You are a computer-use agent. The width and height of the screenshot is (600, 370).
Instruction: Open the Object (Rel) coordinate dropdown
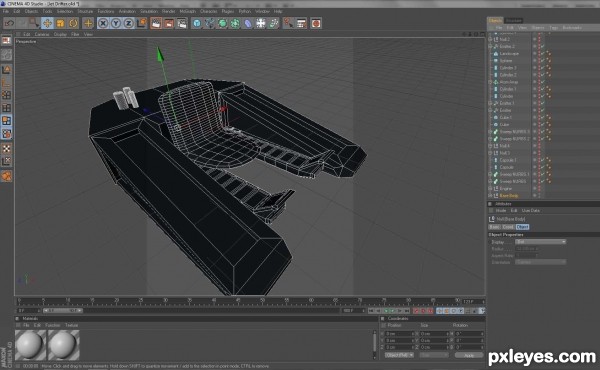tap(399, 355)
